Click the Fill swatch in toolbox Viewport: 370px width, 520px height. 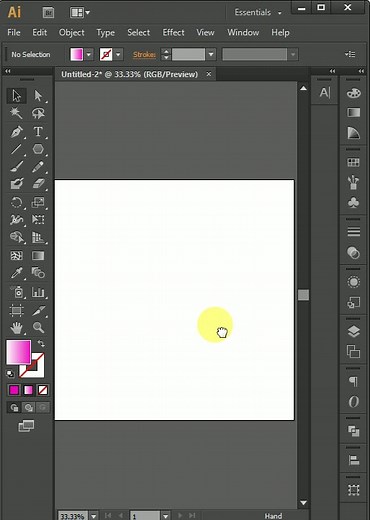(x=19, y=352)
